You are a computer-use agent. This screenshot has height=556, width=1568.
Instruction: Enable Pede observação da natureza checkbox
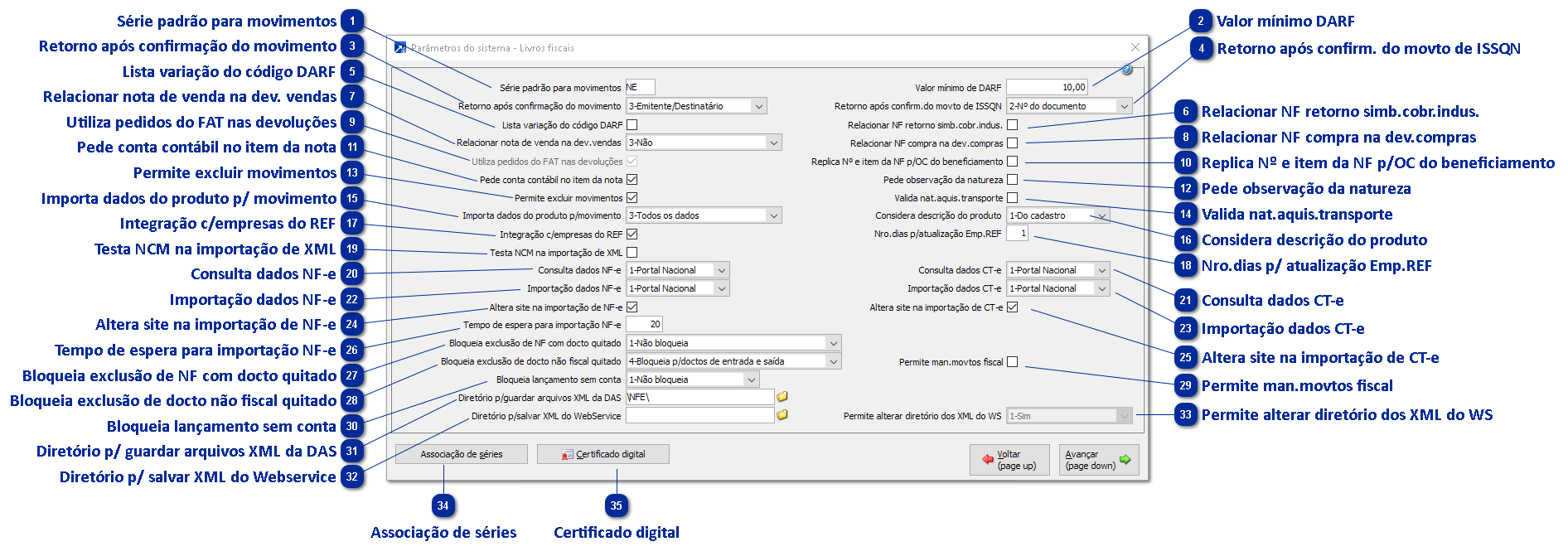pyautogui.click(x=1012, y=180)
